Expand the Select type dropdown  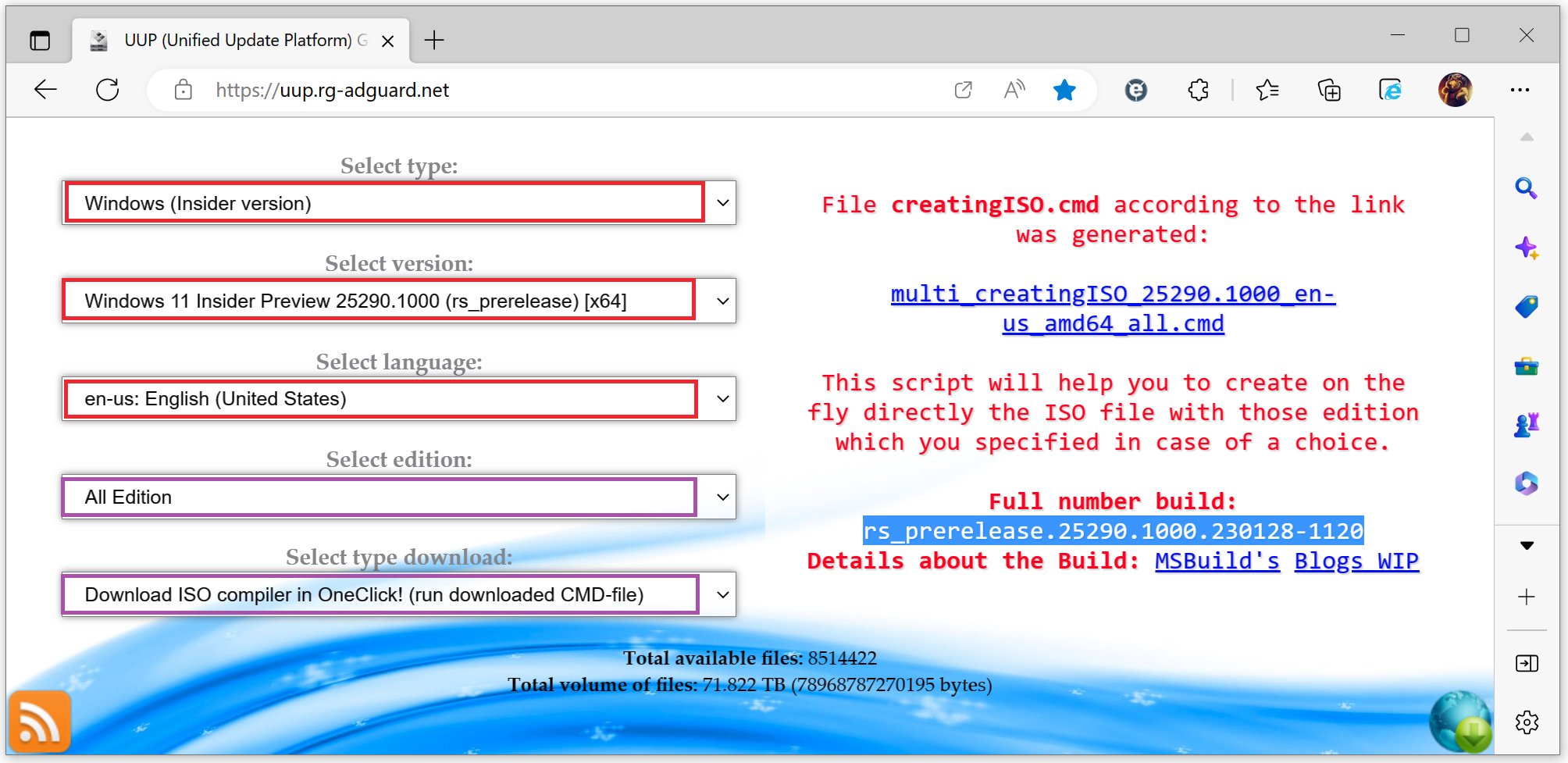coord(399,203)
